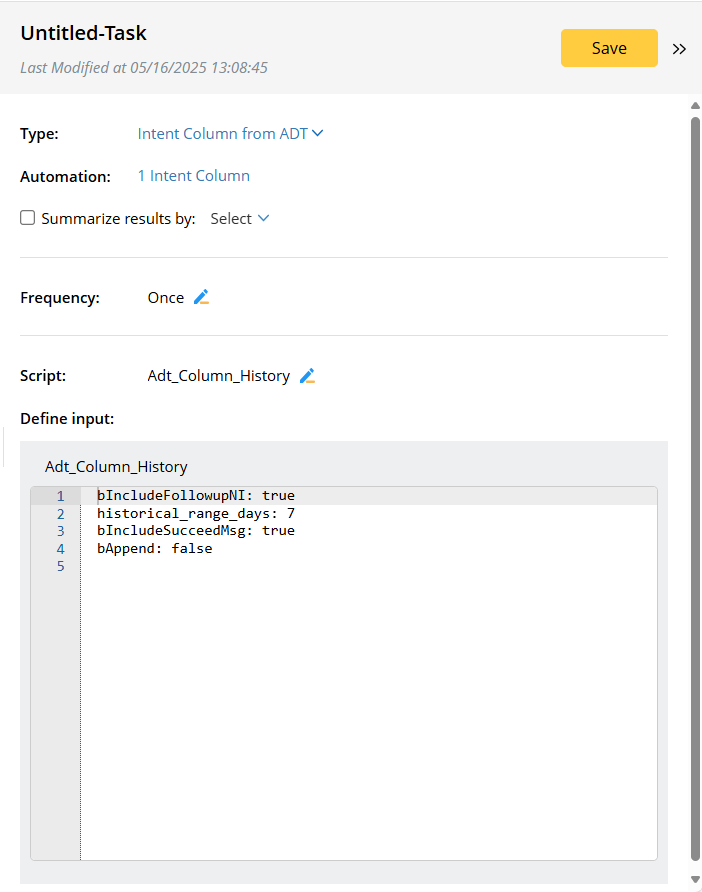The width and height of the screenshot is (702, 892).
Task: Edit frequency with pencil icon
Action: (x=201, y=297)
